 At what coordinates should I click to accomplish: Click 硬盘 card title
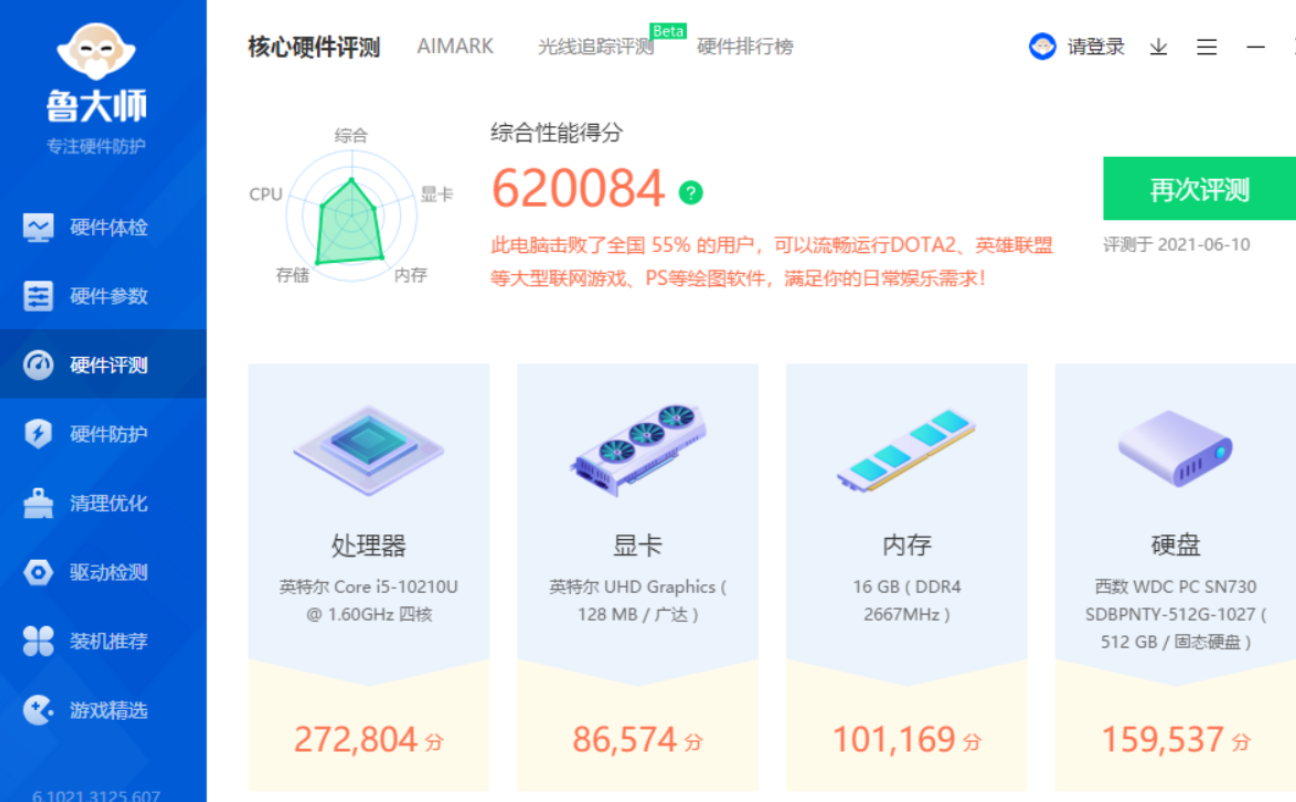click(1176, 545)
